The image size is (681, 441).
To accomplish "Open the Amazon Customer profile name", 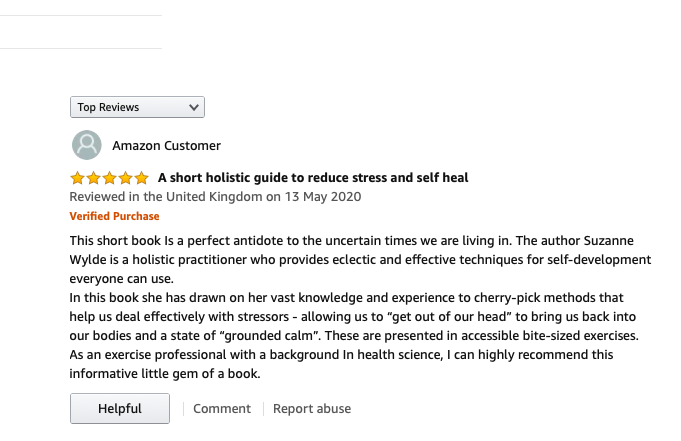I will pos(166,146).
